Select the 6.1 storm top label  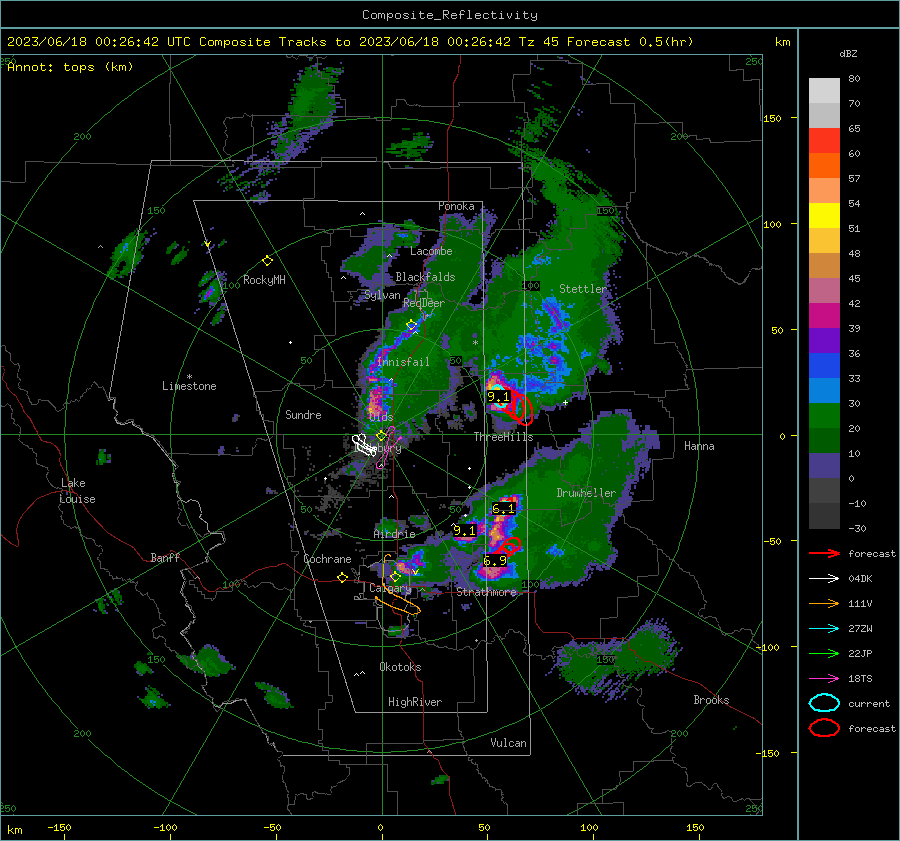click(x=503, y=509)
